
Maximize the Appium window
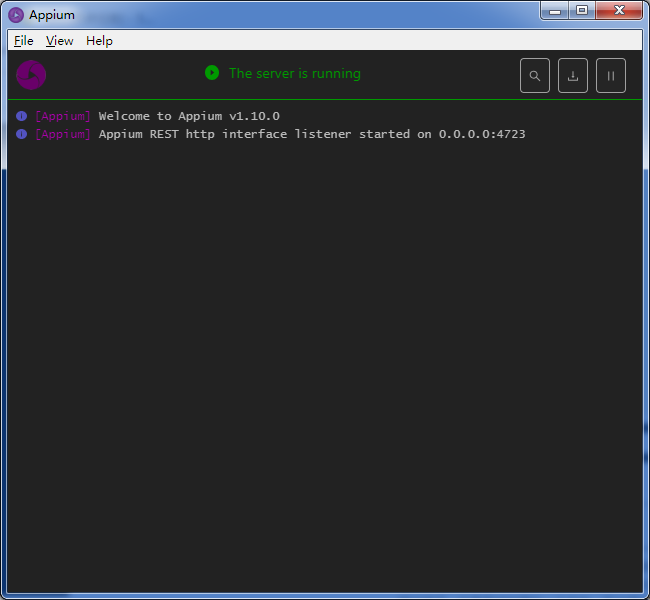click(582, 11)
